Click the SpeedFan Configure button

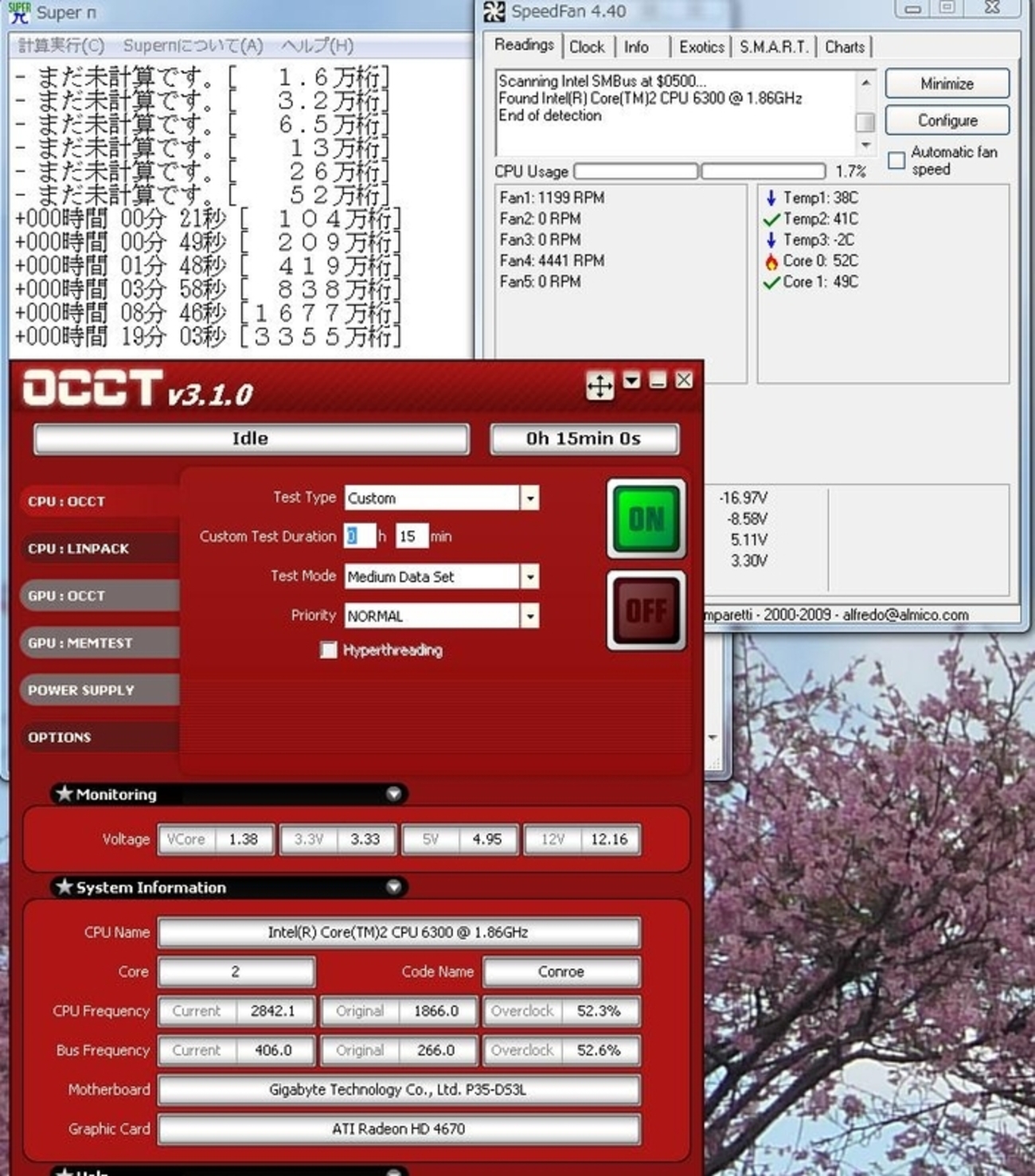(x=947, y=120)
